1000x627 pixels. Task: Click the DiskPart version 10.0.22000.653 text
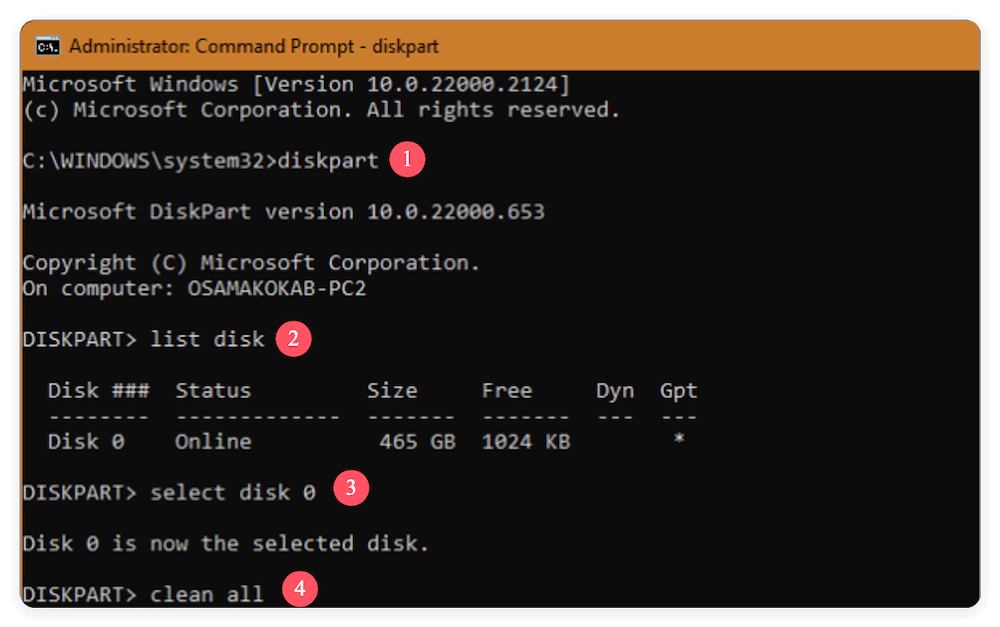(x=280, y=211)
